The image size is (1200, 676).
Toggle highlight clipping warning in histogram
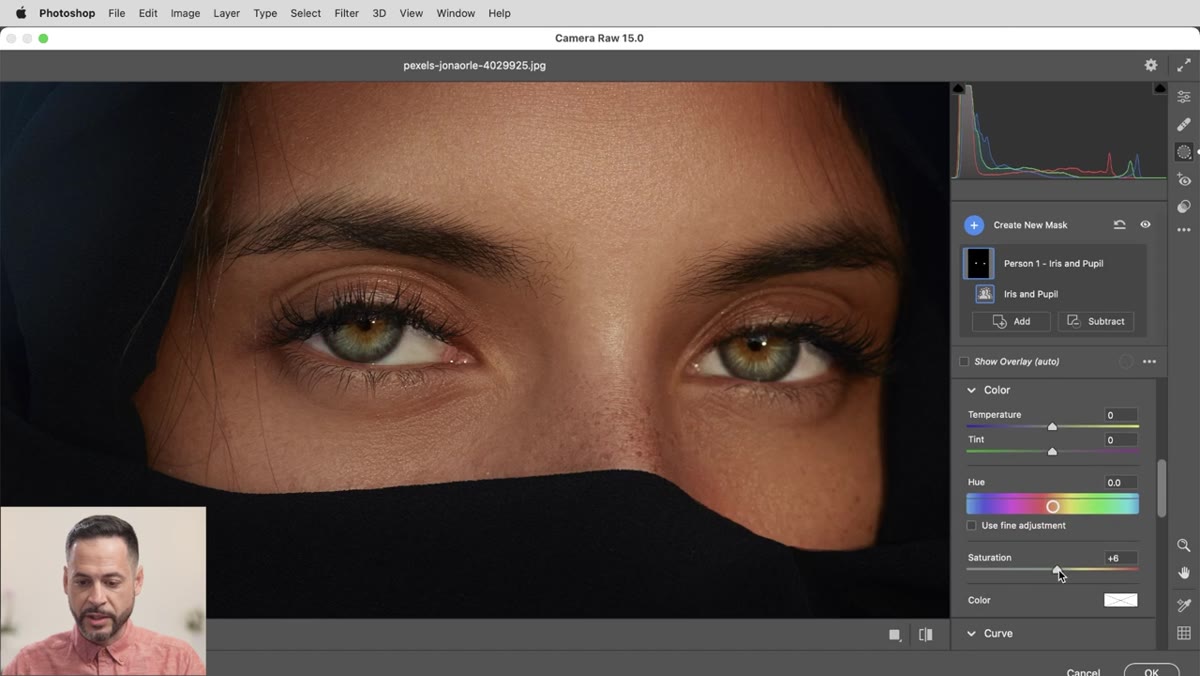tap(1160, 89)
